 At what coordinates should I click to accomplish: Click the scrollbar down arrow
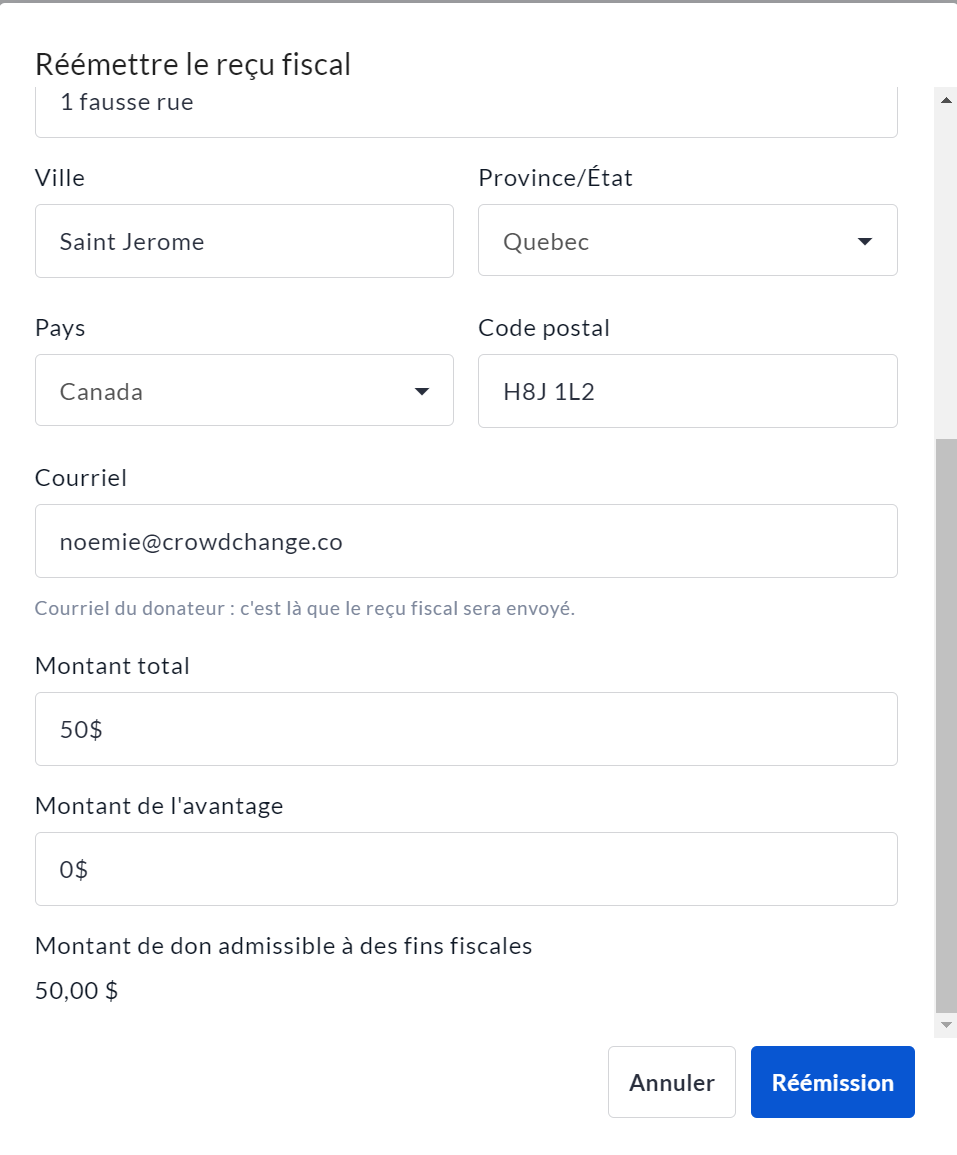tap(945, 1026)
